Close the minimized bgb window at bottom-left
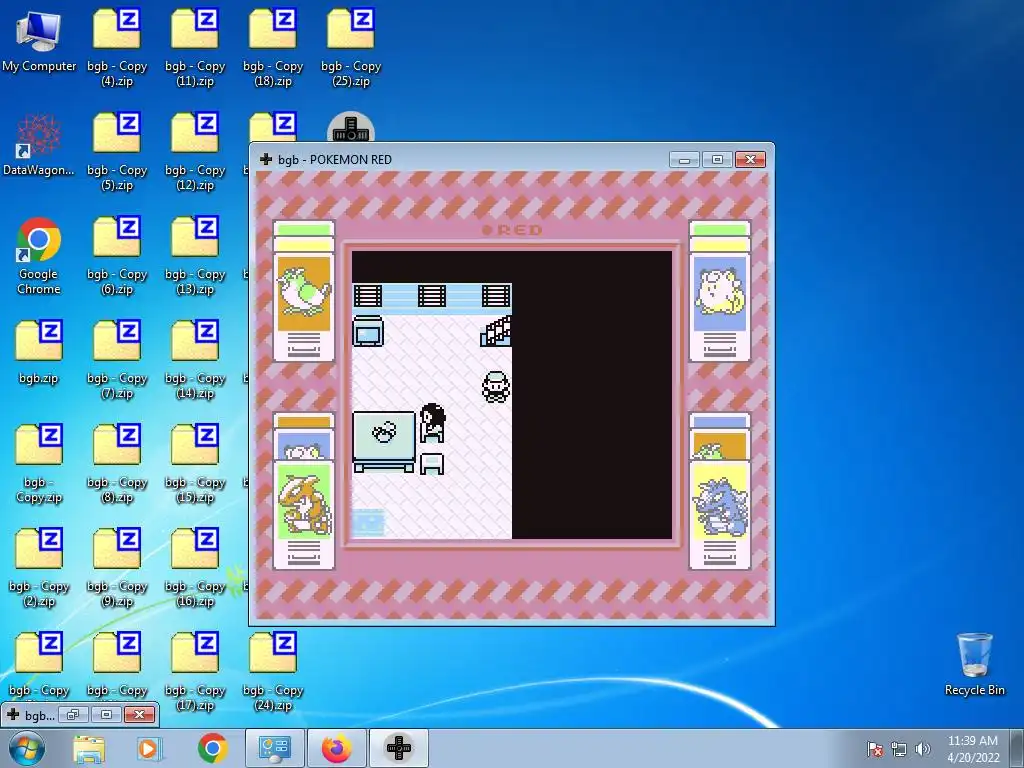 139,714
